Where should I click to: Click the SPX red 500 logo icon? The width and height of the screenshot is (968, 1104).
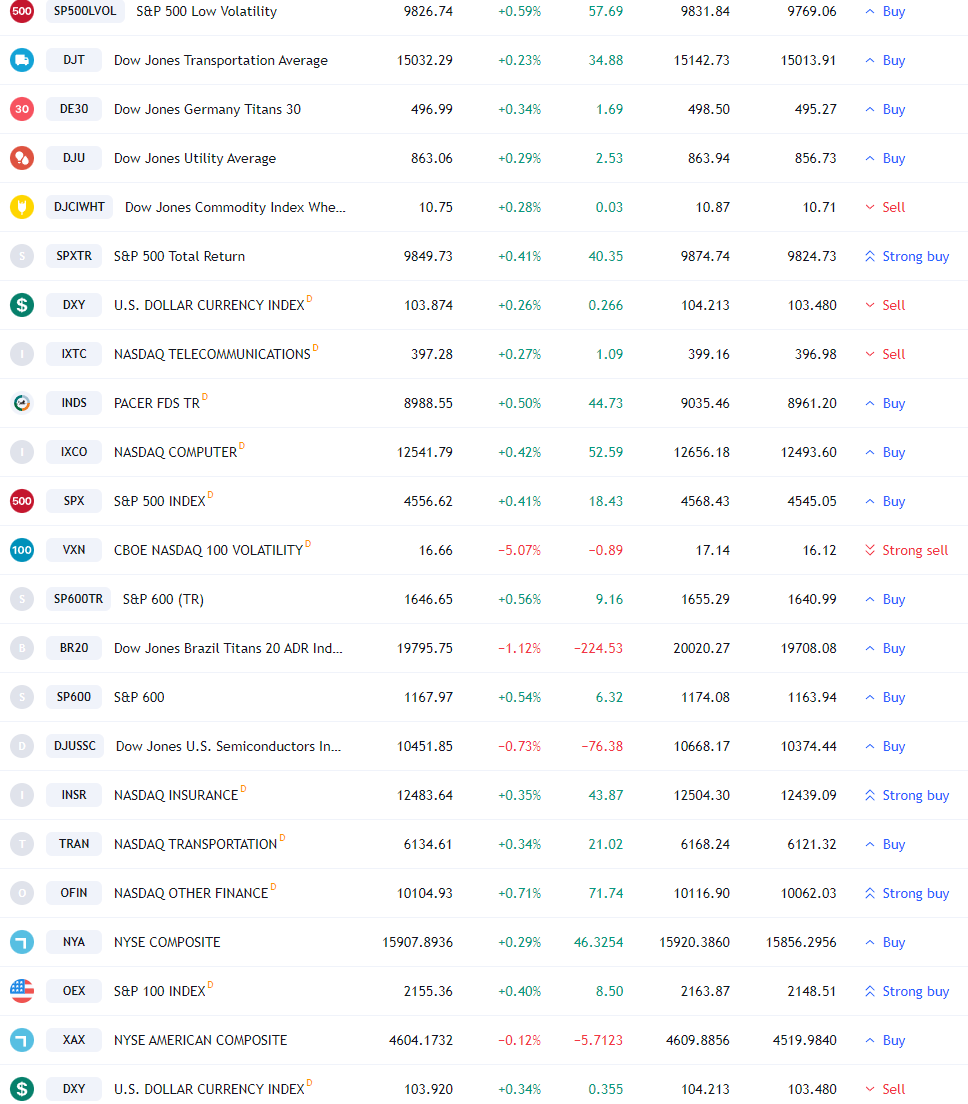[22, 501]
